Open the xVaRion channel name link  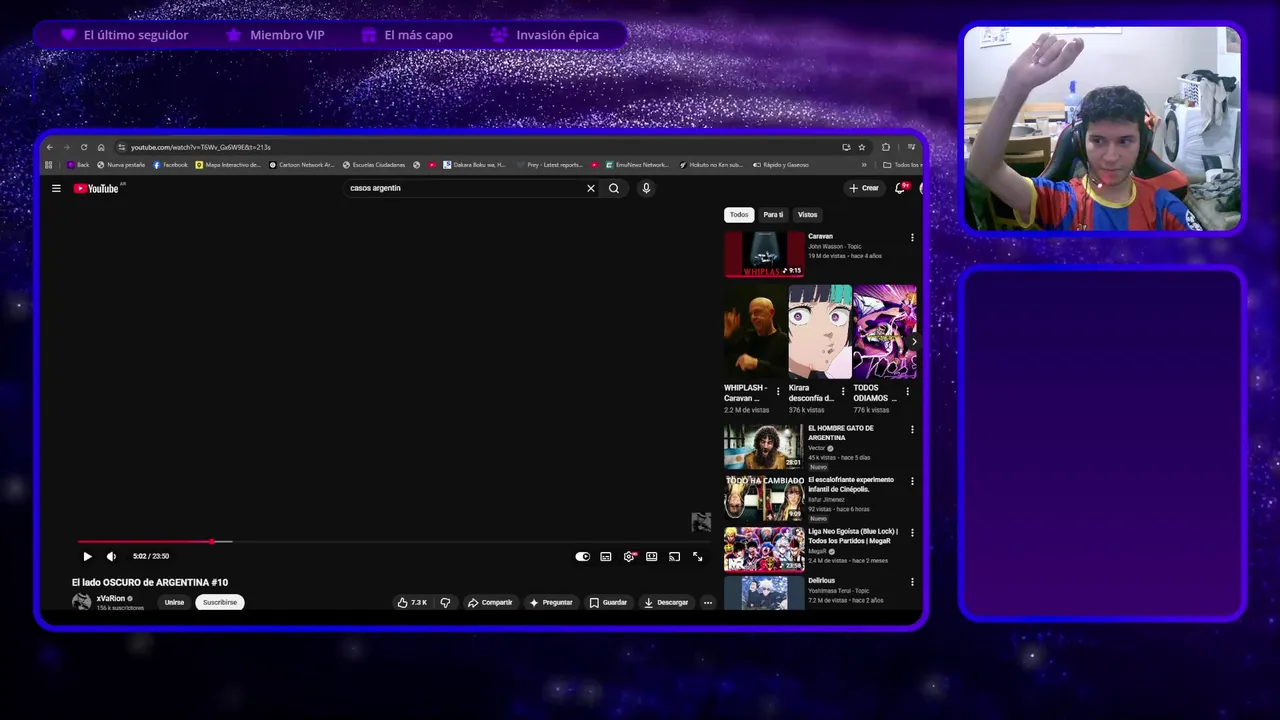coord(111,598)
